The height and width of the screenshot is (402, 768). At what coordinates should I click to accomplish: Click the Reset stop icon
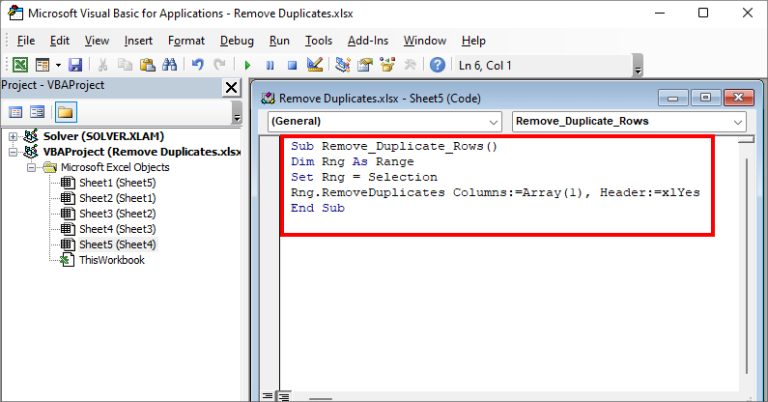pos(292,65)
